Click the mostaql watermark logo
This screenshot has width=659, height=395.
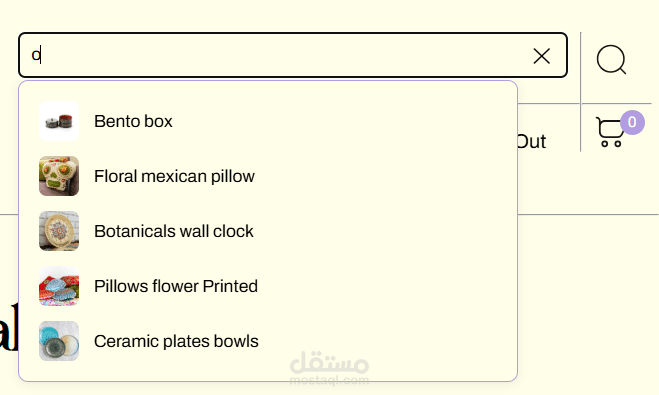click(329, 368)
